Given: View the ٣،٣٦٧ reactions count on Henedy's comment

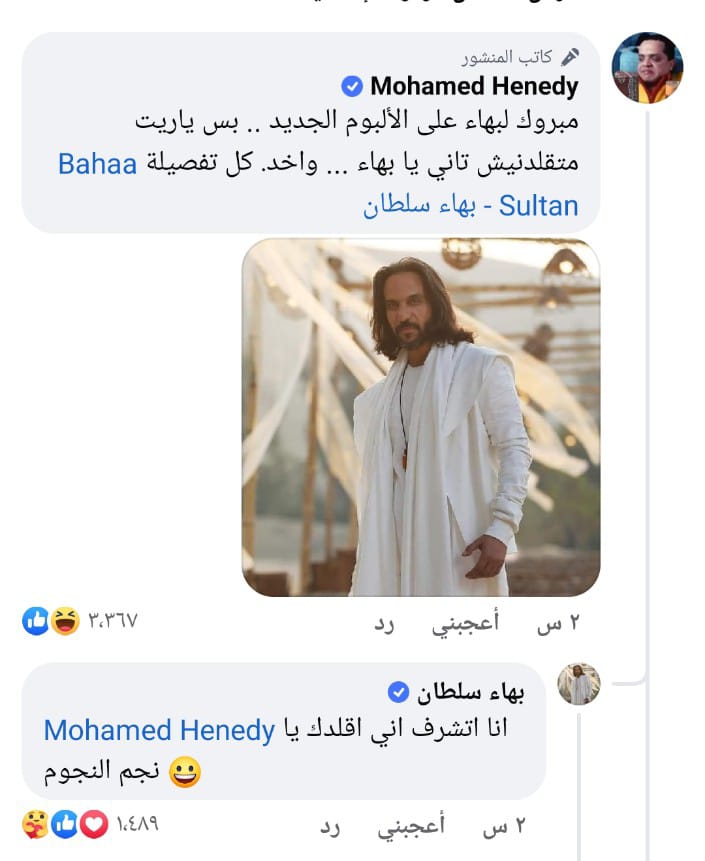Looking at the screenshot, I should pyautogui.click(x=113, y=622).
